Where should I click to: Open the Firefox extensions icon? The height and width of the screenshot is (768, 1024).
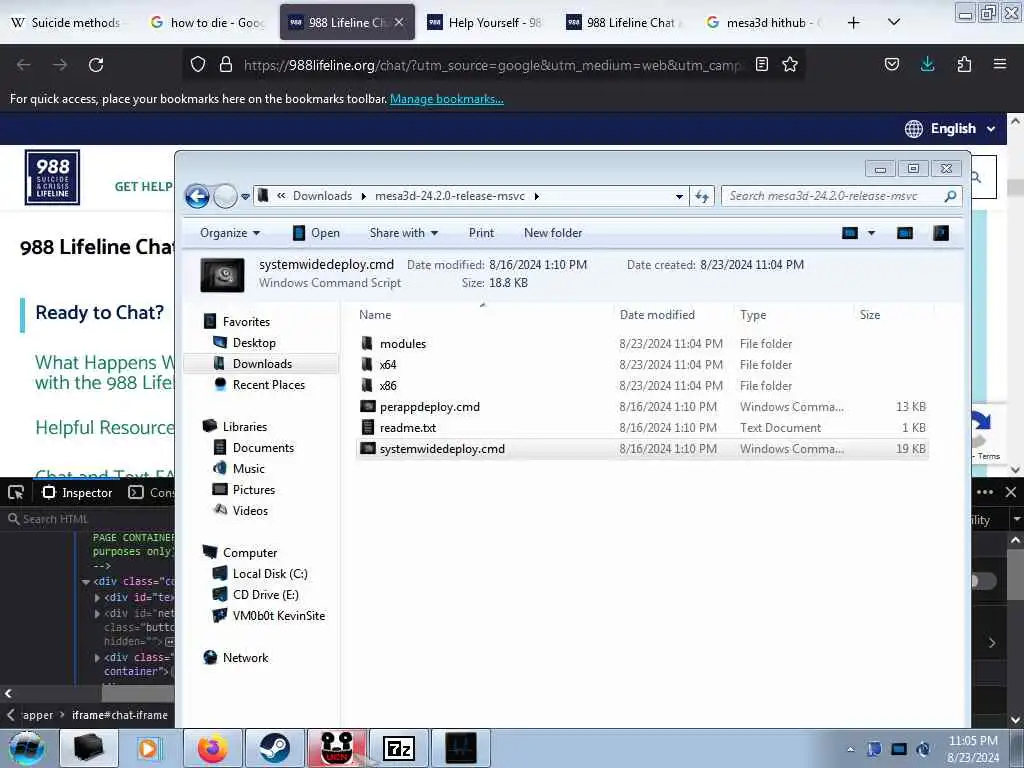964,64
